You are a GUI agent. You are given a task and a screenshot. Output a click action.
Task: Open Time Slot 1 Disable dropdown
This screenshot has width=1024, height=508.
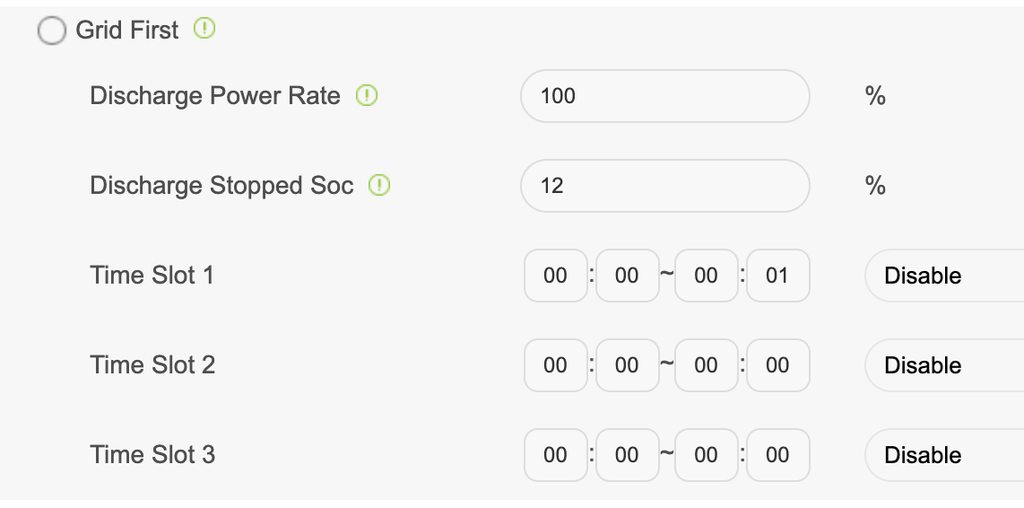coord(943,275)
